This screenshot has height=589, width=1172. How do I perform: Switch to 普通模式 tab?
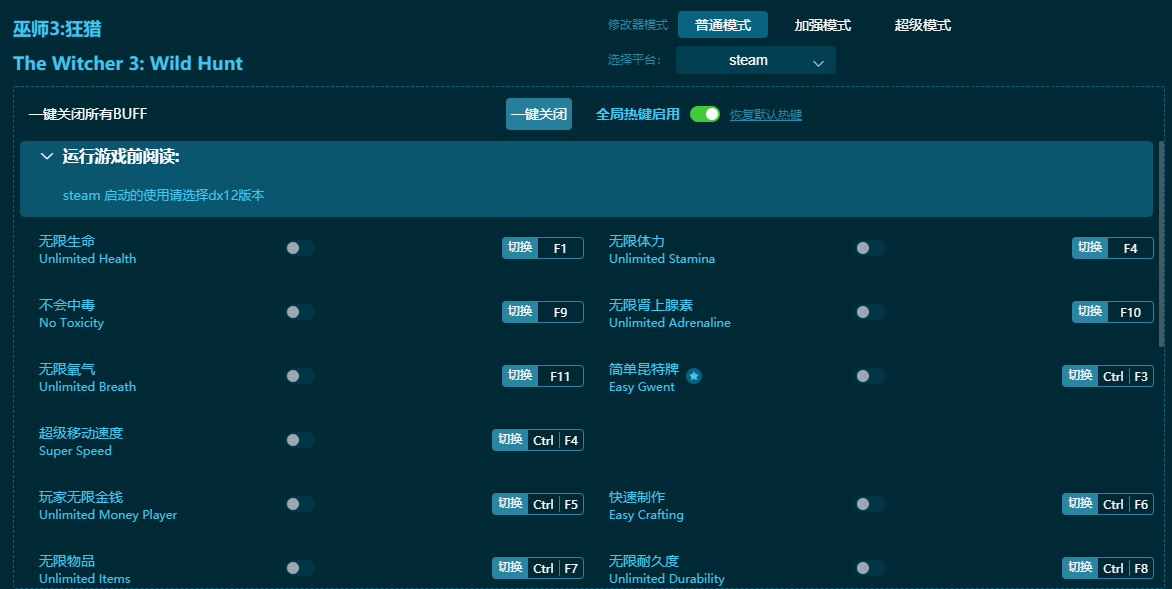pos(722,25)
